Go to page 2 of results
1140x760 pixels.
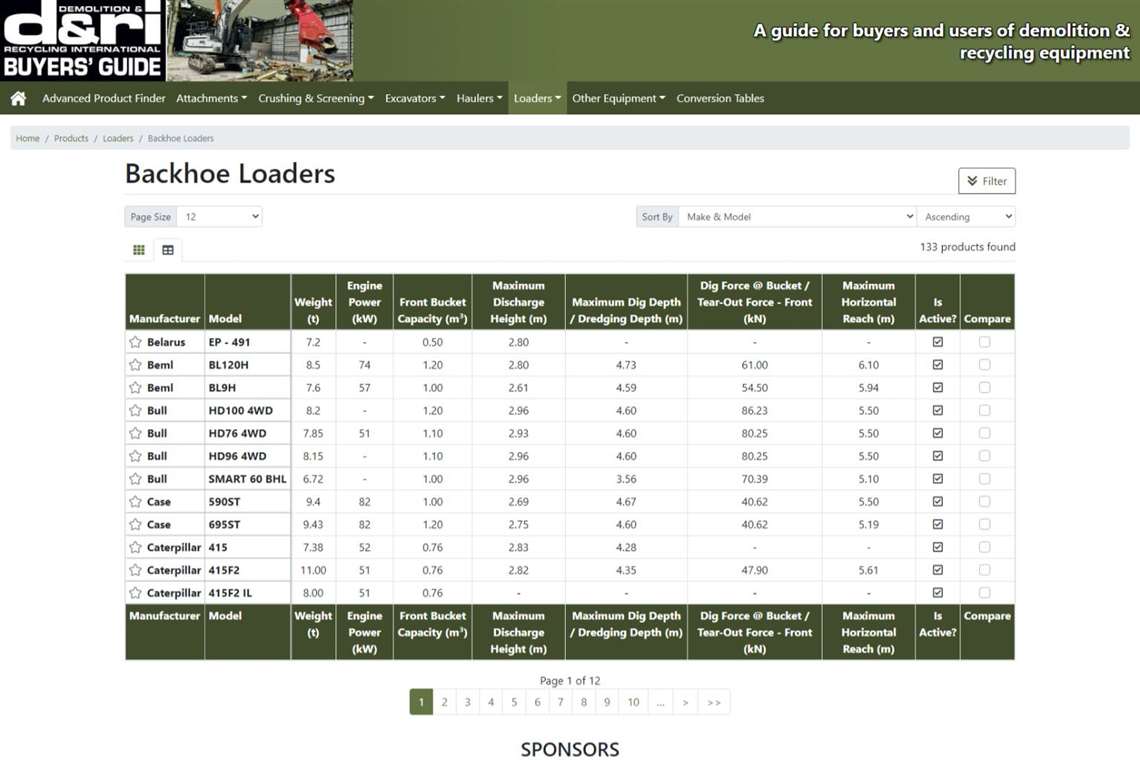point(444,702)
